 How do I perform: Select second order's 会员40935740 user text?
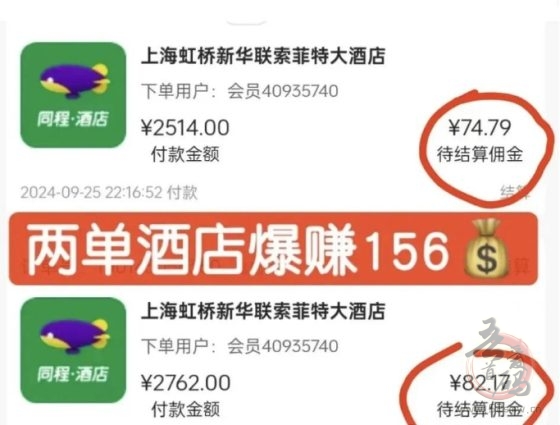(283, 346)
